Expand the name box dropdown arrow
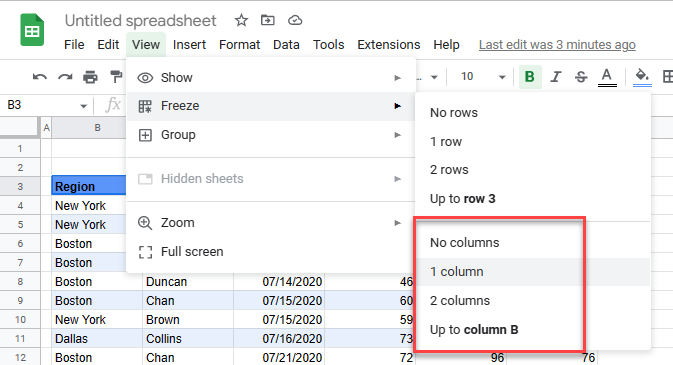 pyautogui.click(x=83, y=106)
